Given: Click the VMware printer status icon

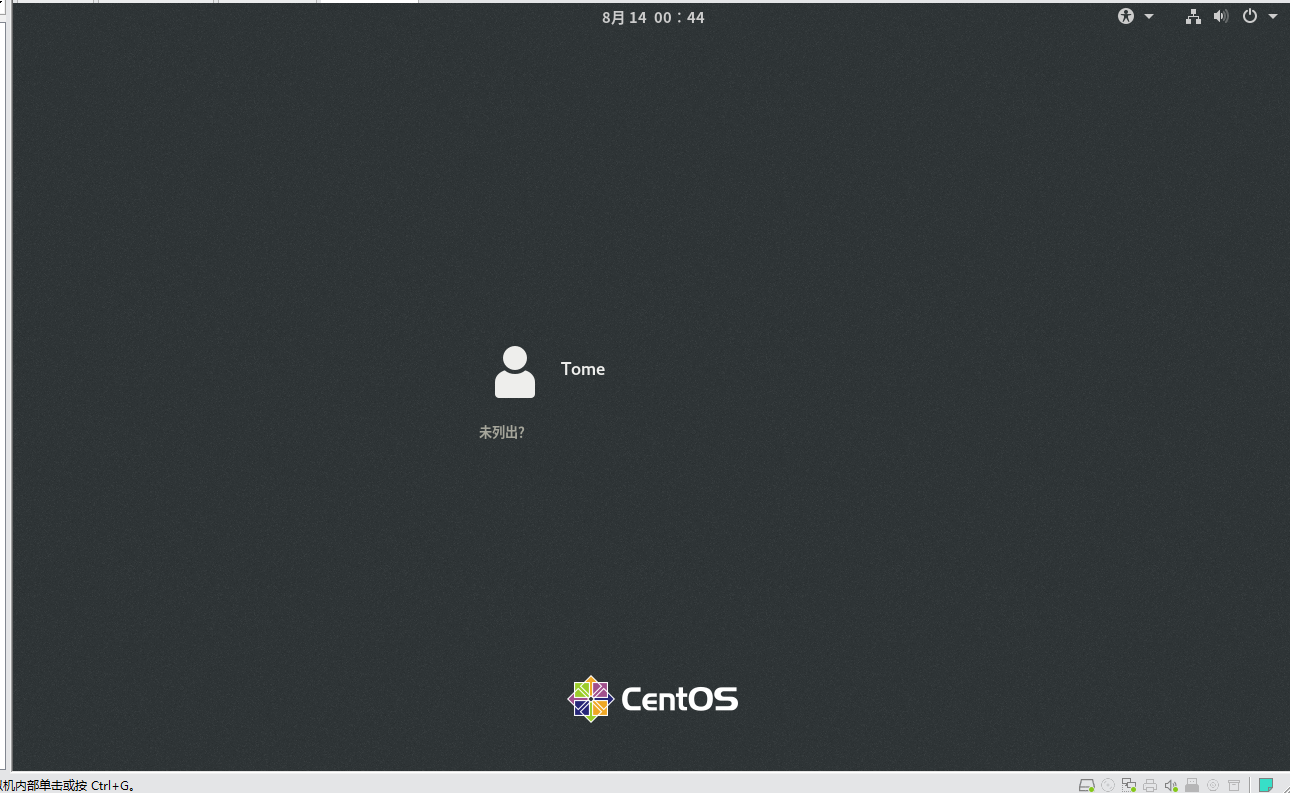Looking at the screenshot, I should 1150,785.
